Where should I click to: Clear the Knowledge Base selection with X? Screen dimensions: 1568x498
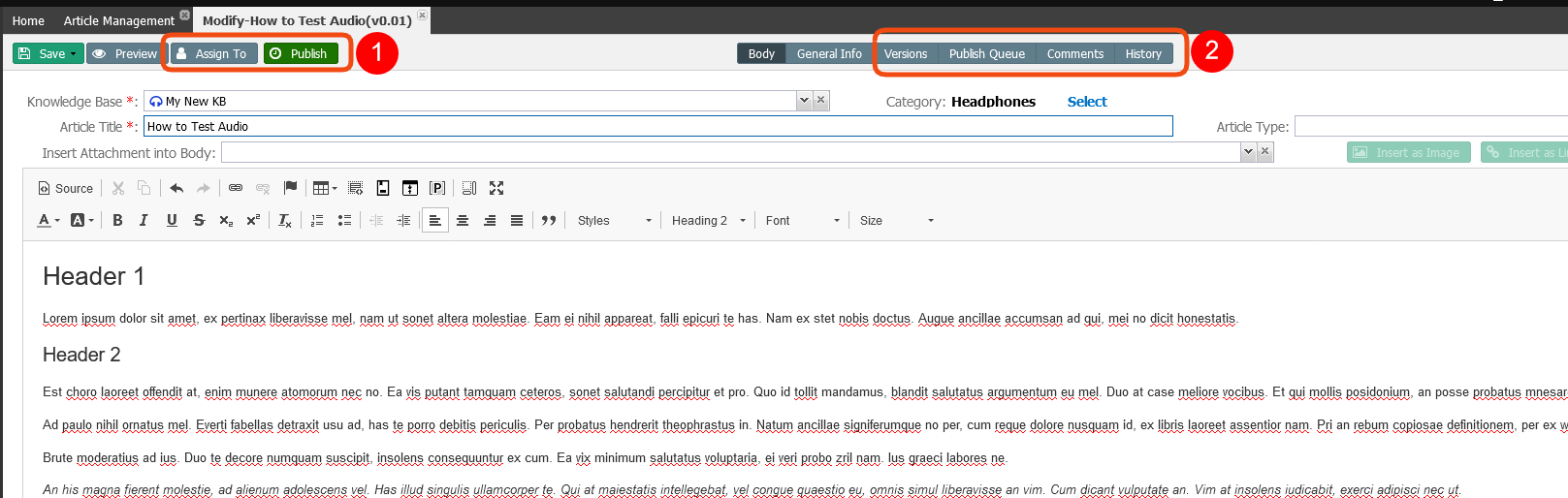tap(821, 100)
